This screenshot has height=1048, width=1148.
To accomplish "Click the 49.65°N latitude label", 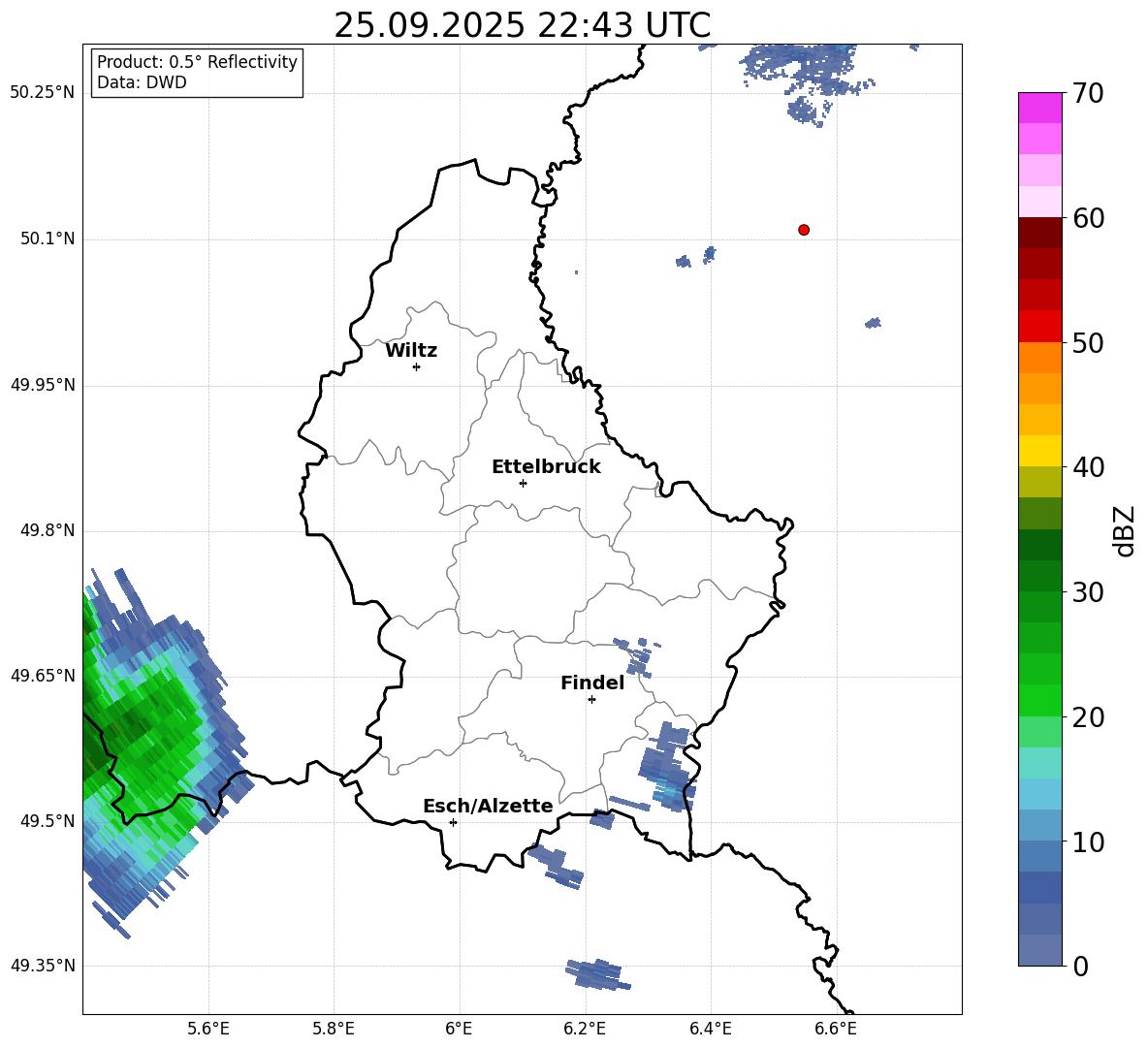I will coord(43,675).
